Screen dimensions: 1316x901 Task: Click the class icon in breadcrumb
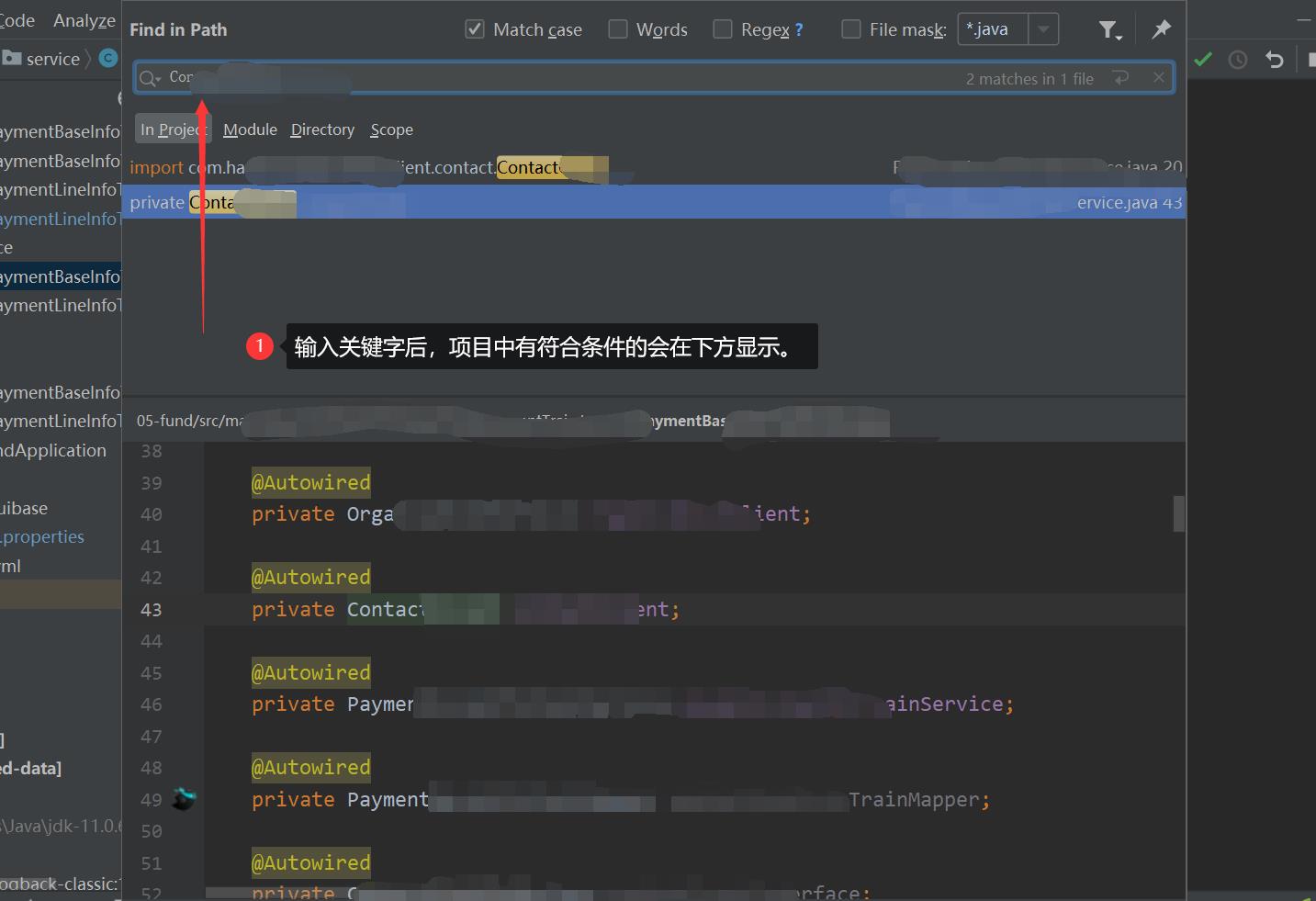108,58
